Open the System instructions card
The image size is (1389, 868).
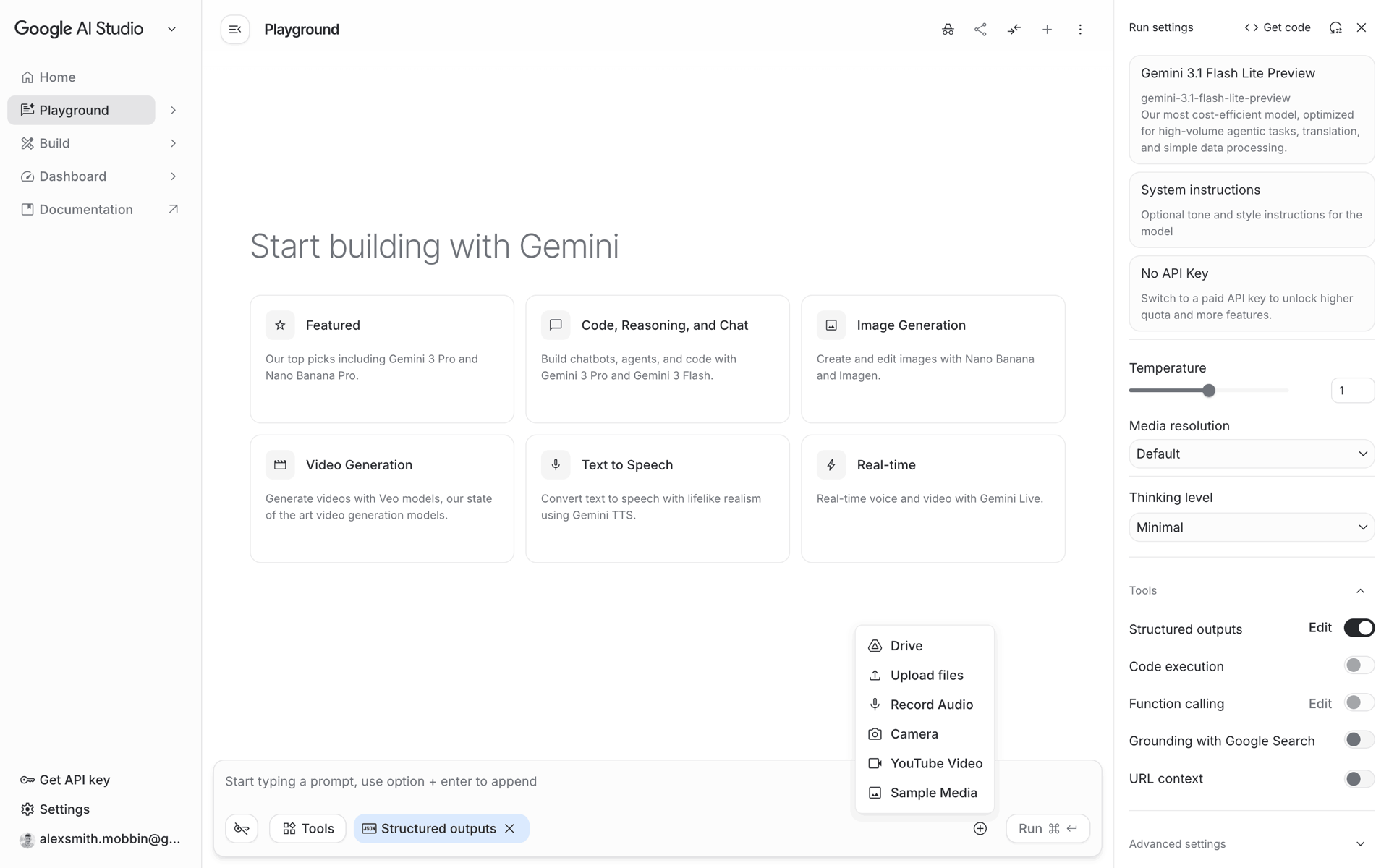1252,210
